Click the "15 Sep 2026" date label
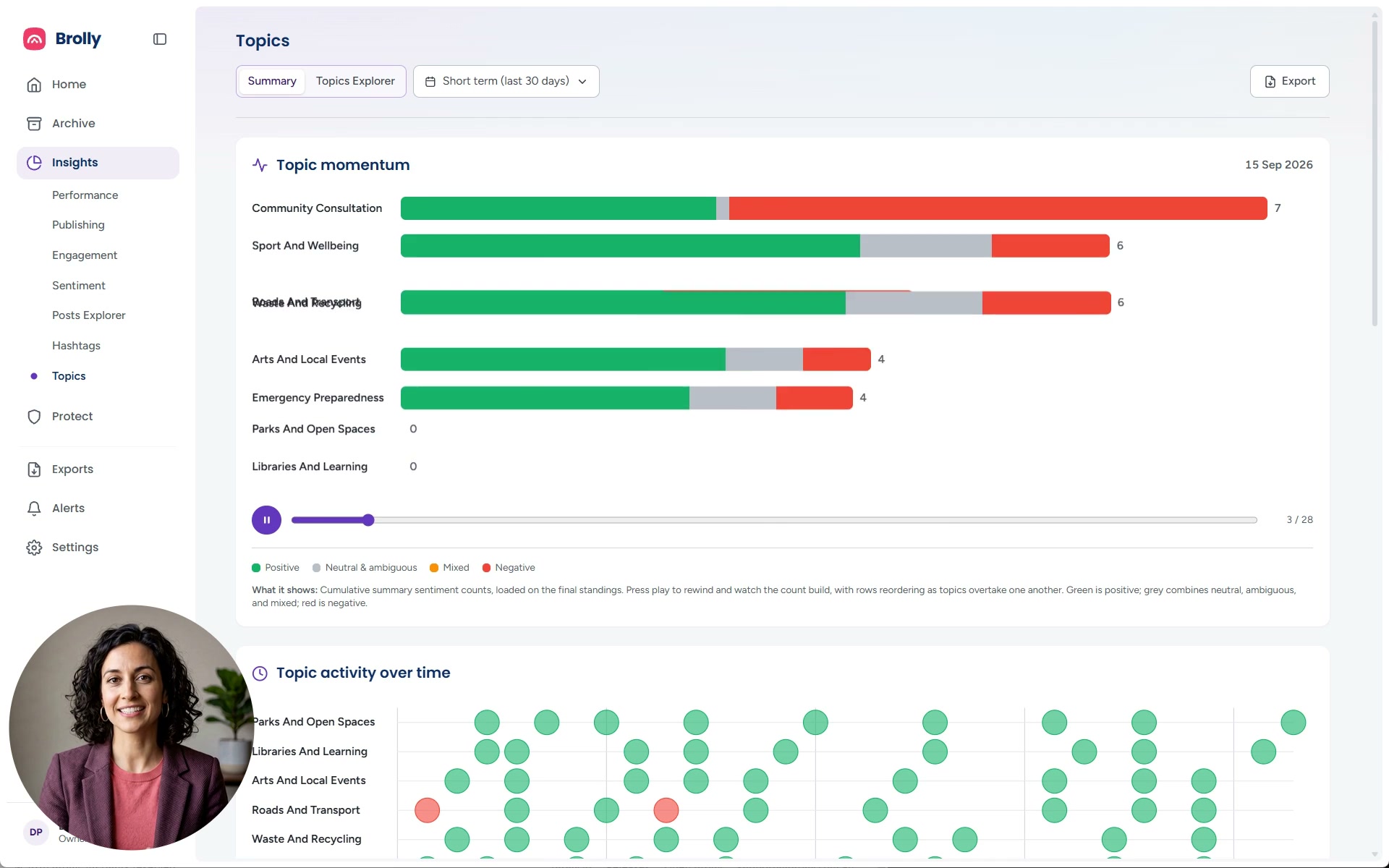The image size is (1389, 868). pos(1278,165)
